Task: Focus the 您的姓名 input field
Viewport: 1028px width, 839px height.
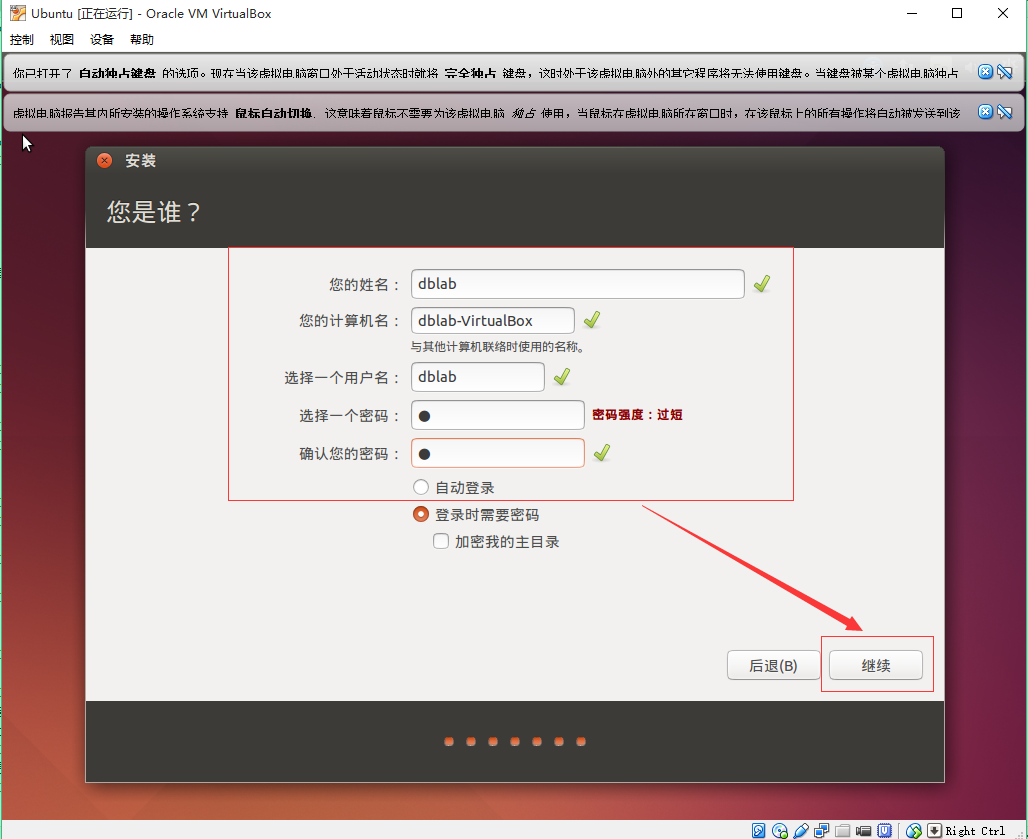Action: tap(578, 284)
